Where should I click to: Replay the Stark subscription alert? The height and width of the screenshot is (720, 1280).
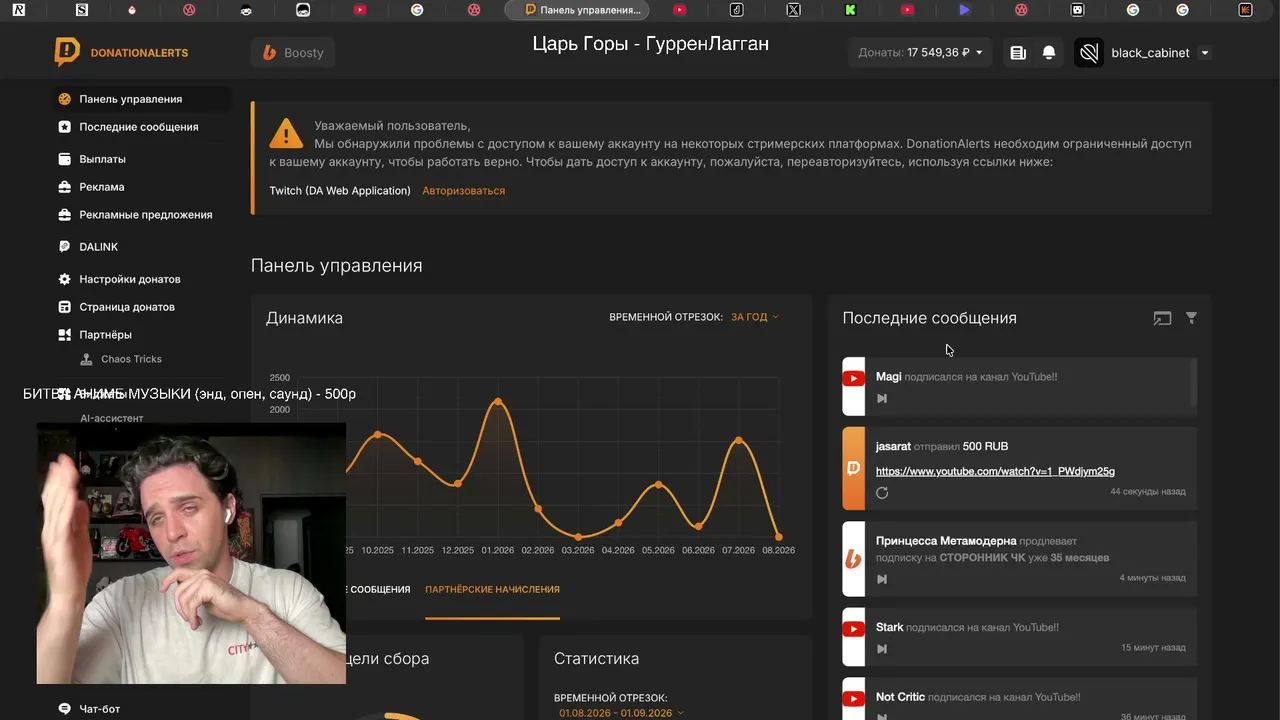tap(882, 649)
